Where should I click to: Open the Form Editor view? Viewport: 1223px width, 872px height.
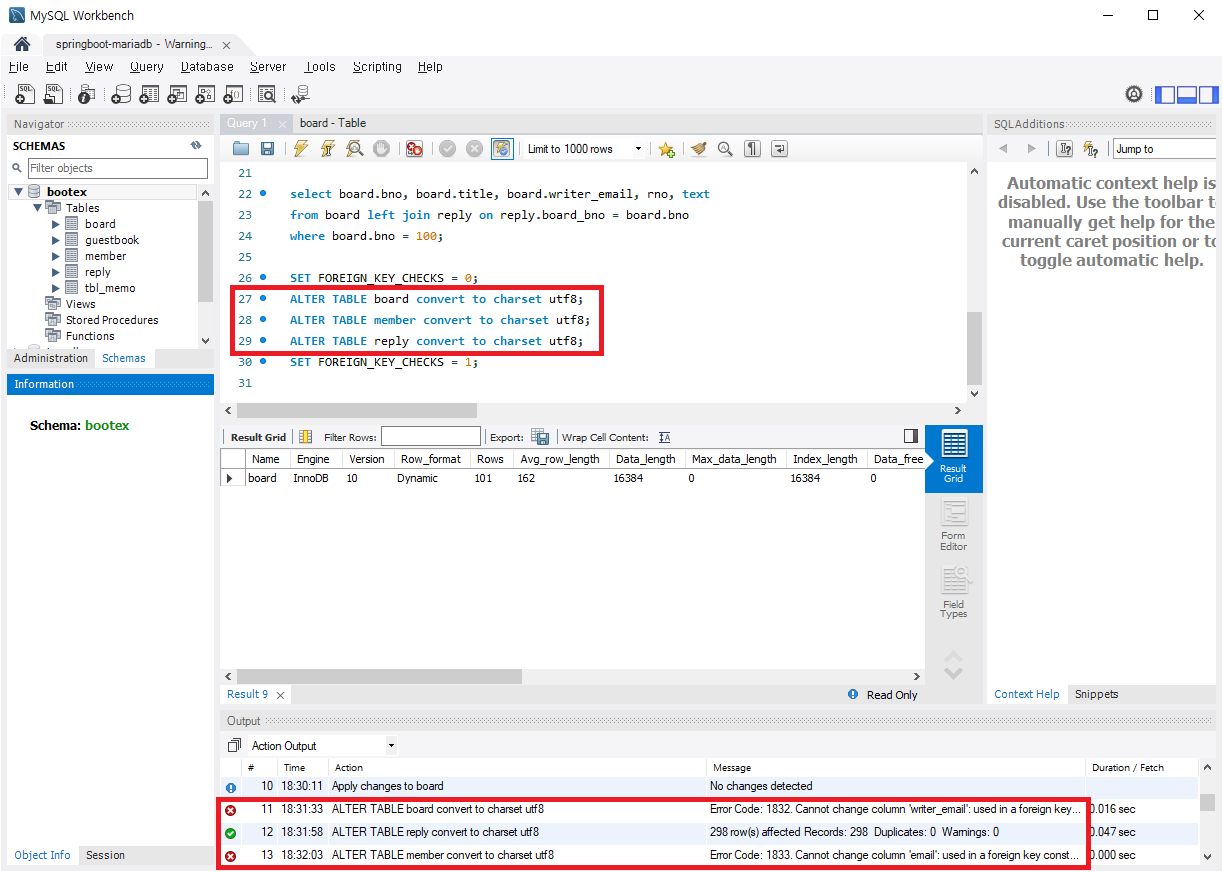(954, 526)
